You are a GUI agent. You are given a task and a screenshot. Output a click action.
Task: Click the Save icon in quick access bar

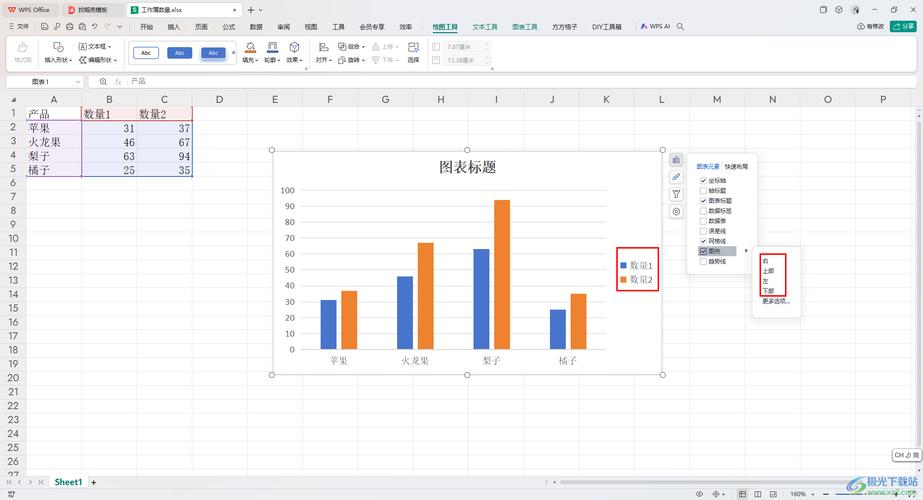coord(45,27)
